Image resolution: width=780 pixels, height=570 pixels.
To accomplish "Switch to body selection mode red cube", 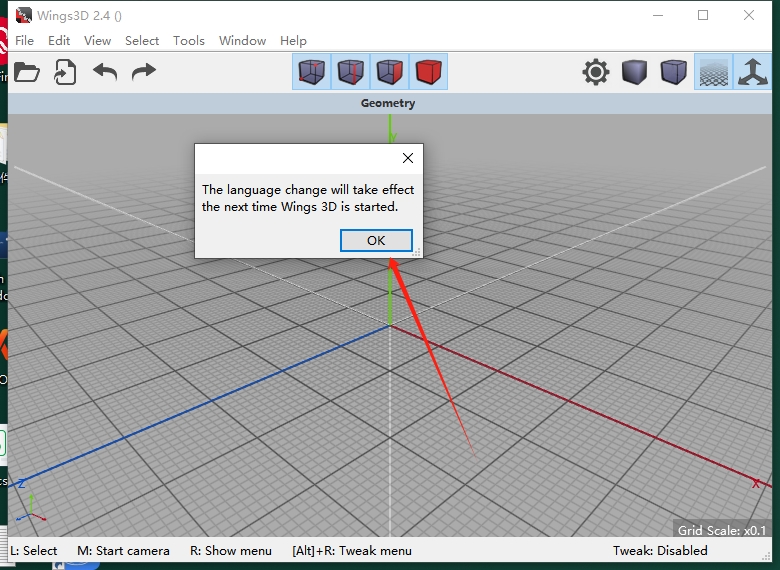I will [x=428, y=72].
